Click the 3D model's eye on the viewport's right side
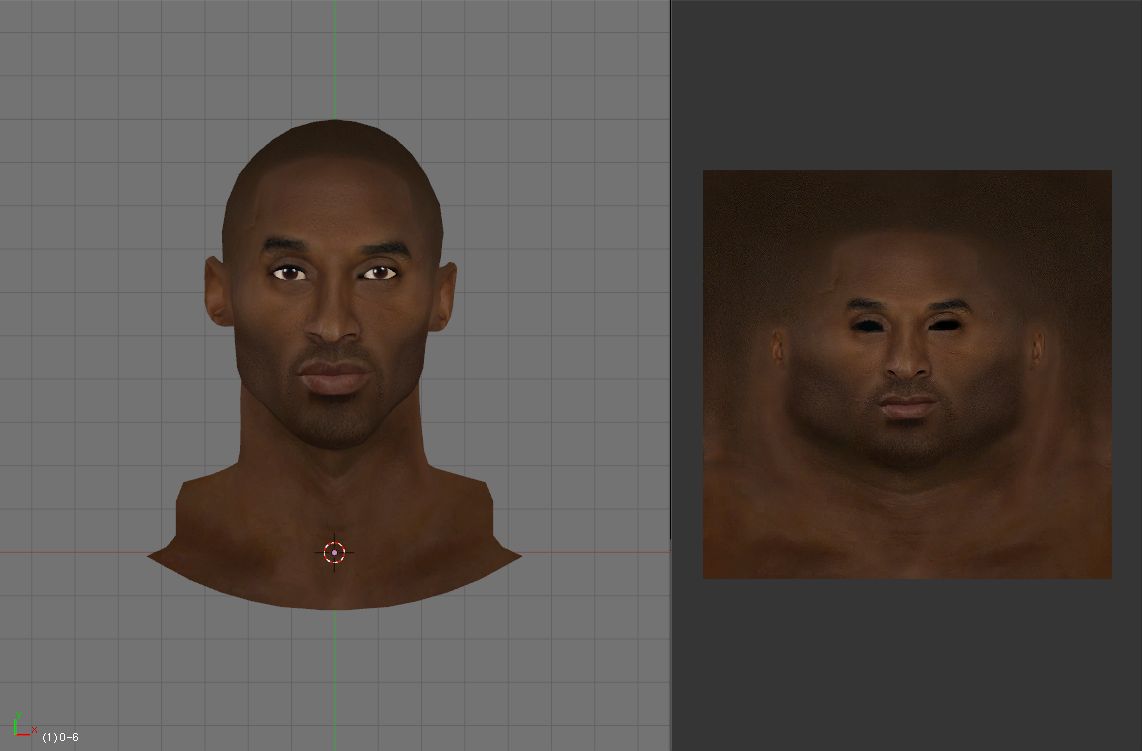 point(378,272)
